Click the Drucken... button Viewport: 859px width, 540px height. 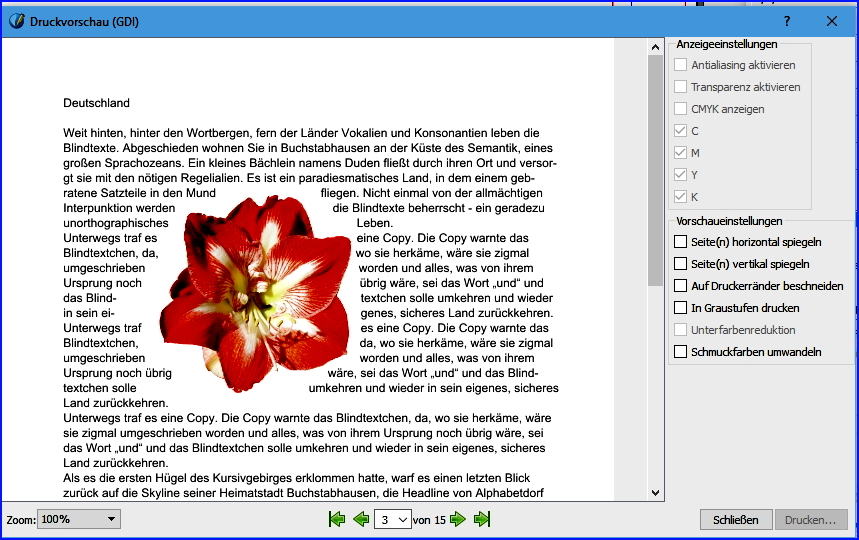[811, 520]
